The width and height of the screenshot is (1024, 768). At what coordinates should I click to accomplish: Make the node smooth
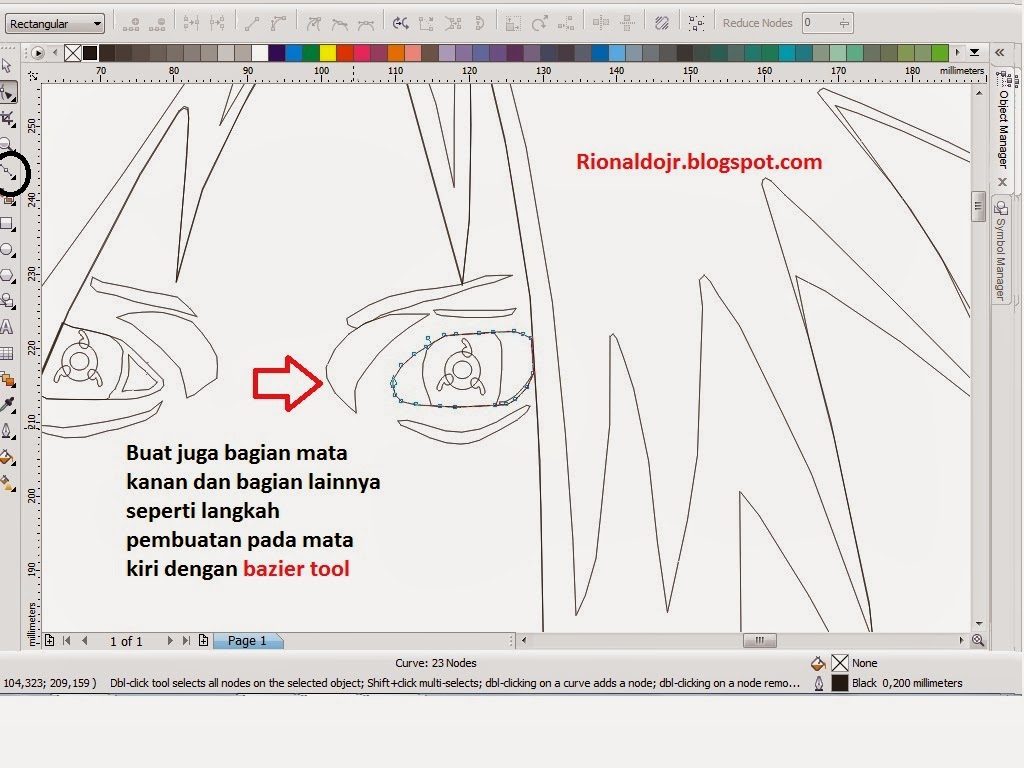[340, 24]
